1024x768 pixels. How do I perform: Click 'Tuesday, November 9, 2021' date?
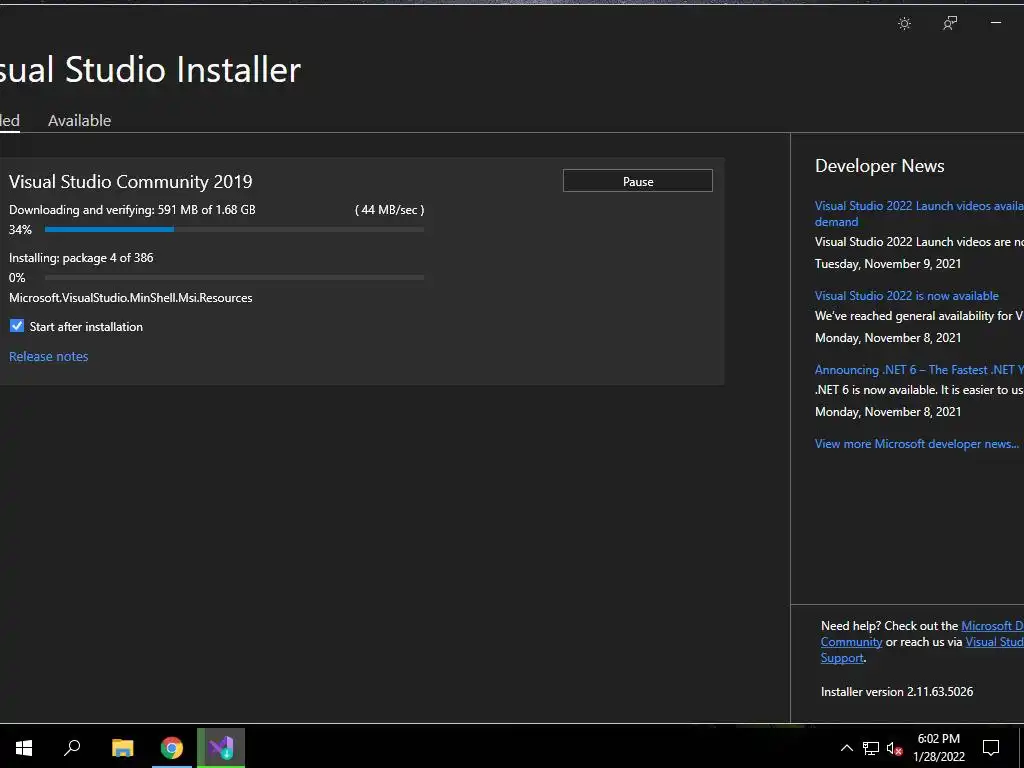[x=888, y=264]
